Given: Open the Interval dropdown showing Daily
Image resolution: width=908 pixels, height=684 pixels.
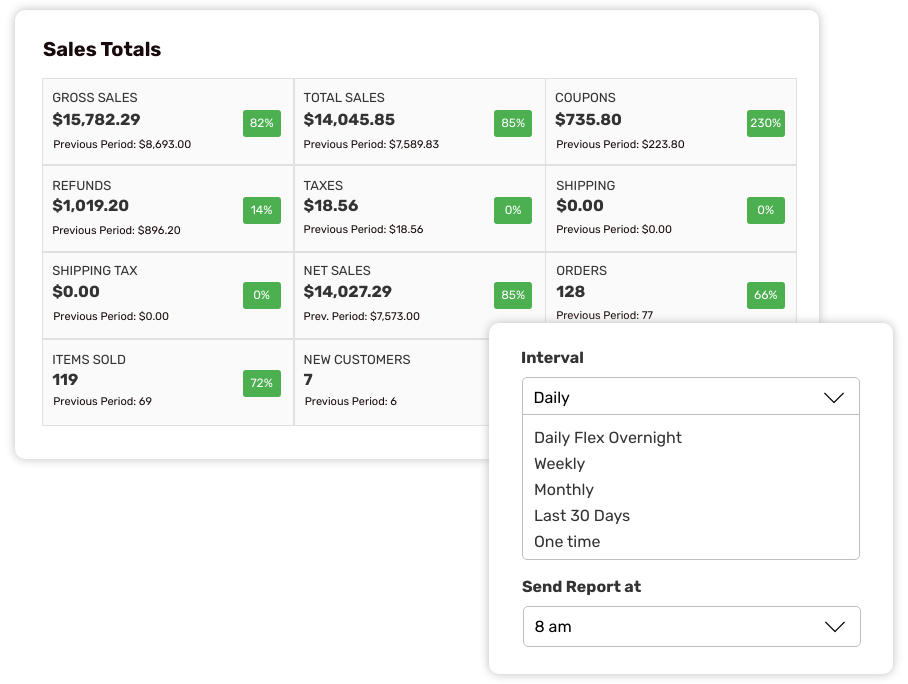Looking at the screenshot, I should pyautogui.click(x=691, y=396).
